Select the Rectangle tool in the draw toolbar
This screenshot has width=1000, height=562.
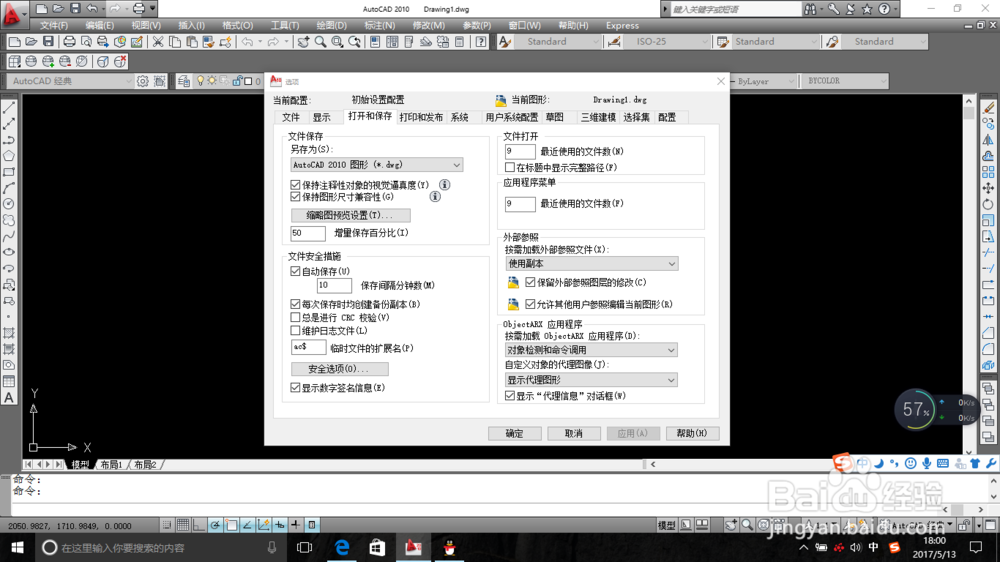[x=9, y=172]
